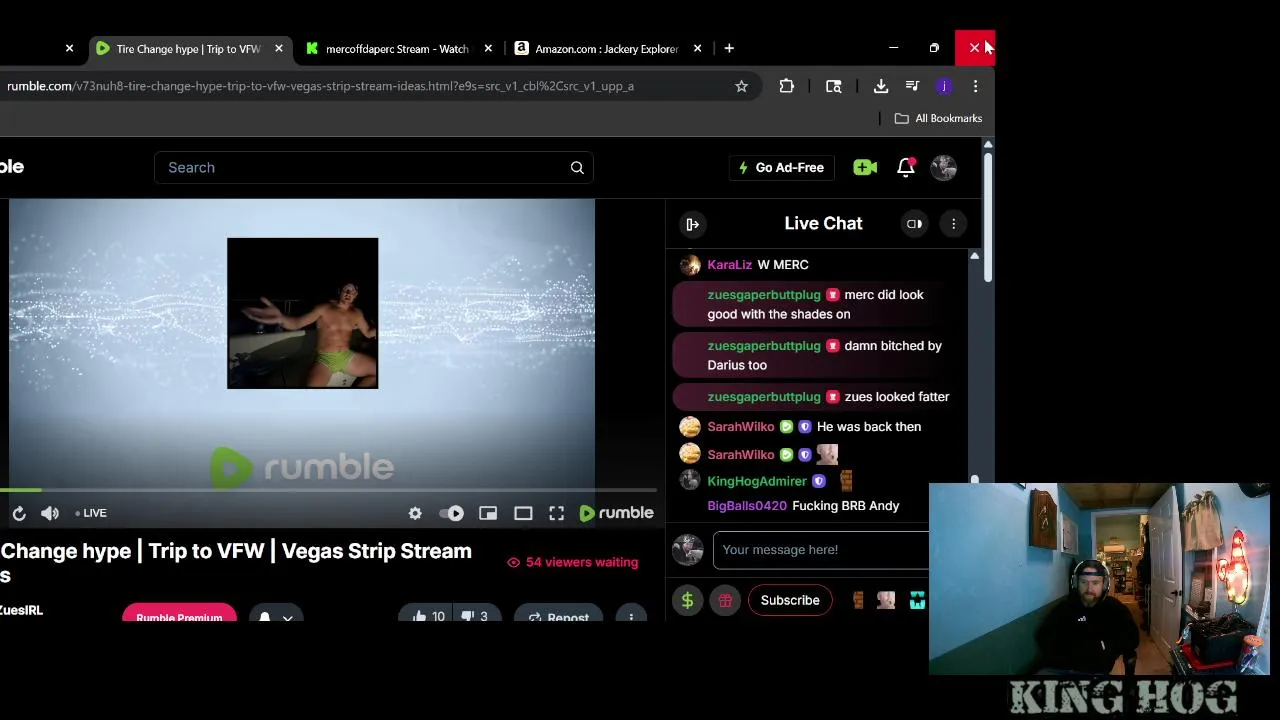Open Live Chat options menu
Screen dimensions: 1280x720
[x=954, y=224]
